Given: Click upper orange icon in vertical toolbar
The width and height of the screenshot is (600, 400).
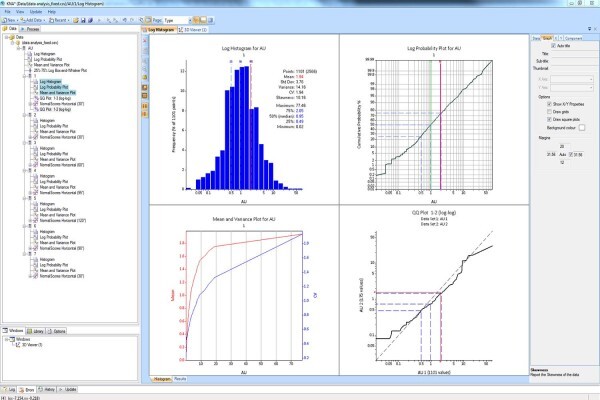Looking at the screenshot, I should [x=145, y=106].
